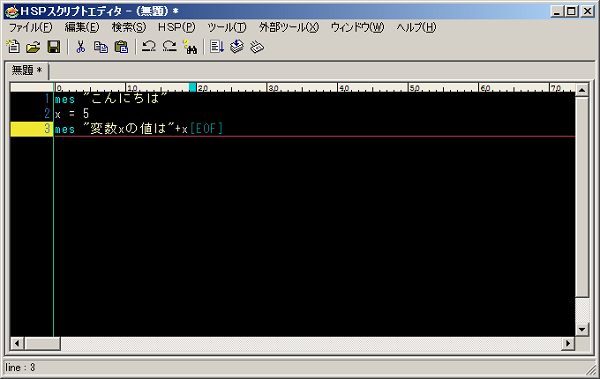
Task: Save the script with the floppy disk icon
Action: [x=54, y=47]
